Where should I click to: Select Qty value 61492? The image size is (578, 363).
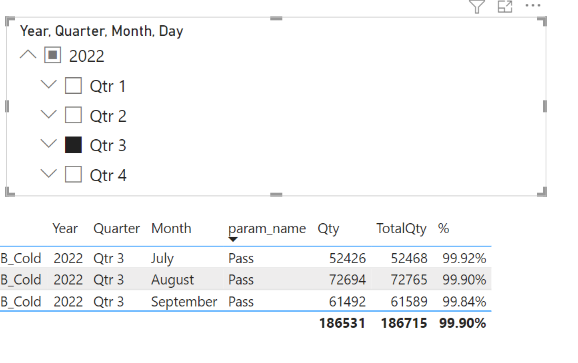[x=347, y=302]
